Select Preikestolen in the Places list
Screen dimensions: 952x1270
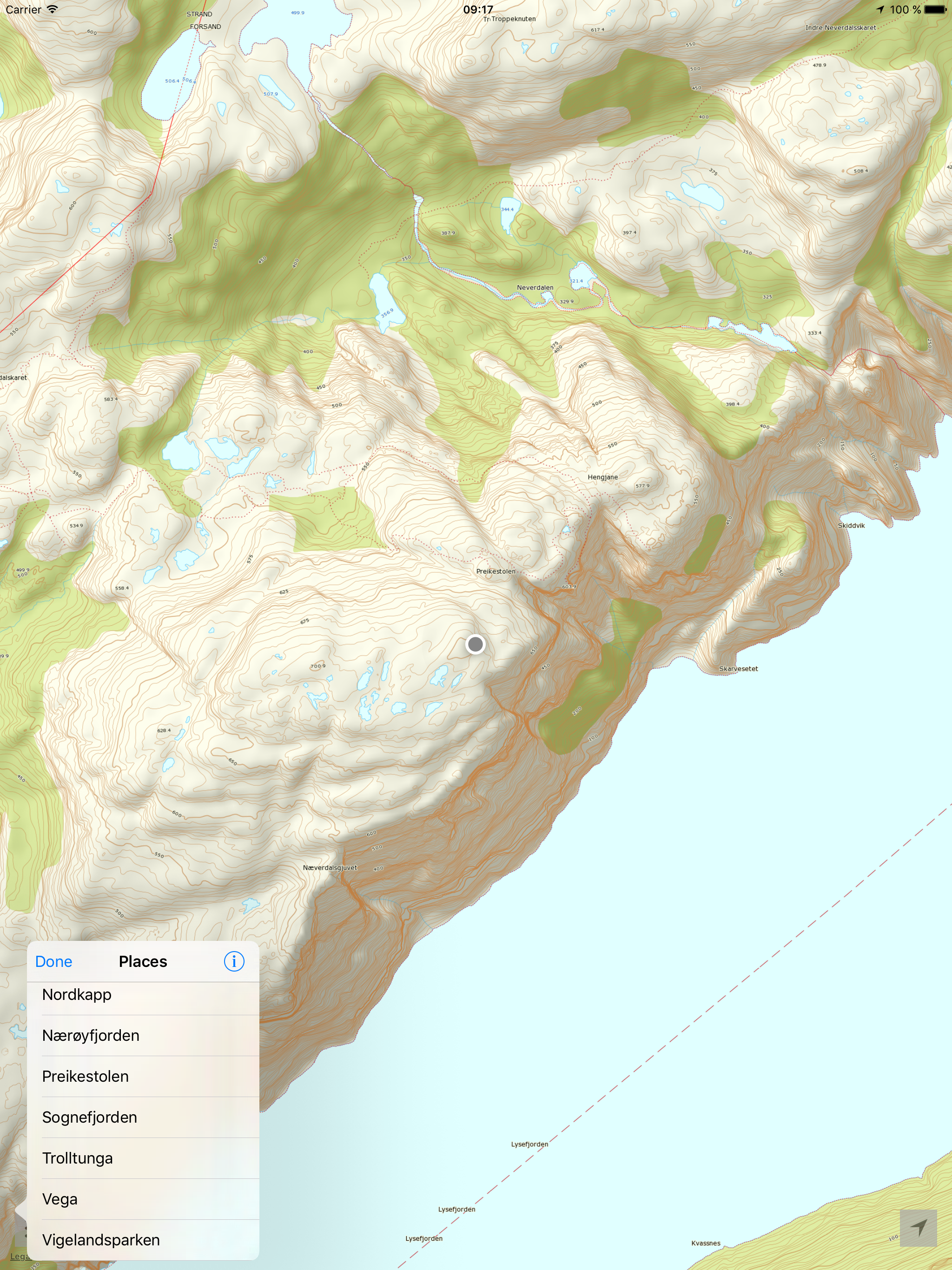coord(144,1077)
